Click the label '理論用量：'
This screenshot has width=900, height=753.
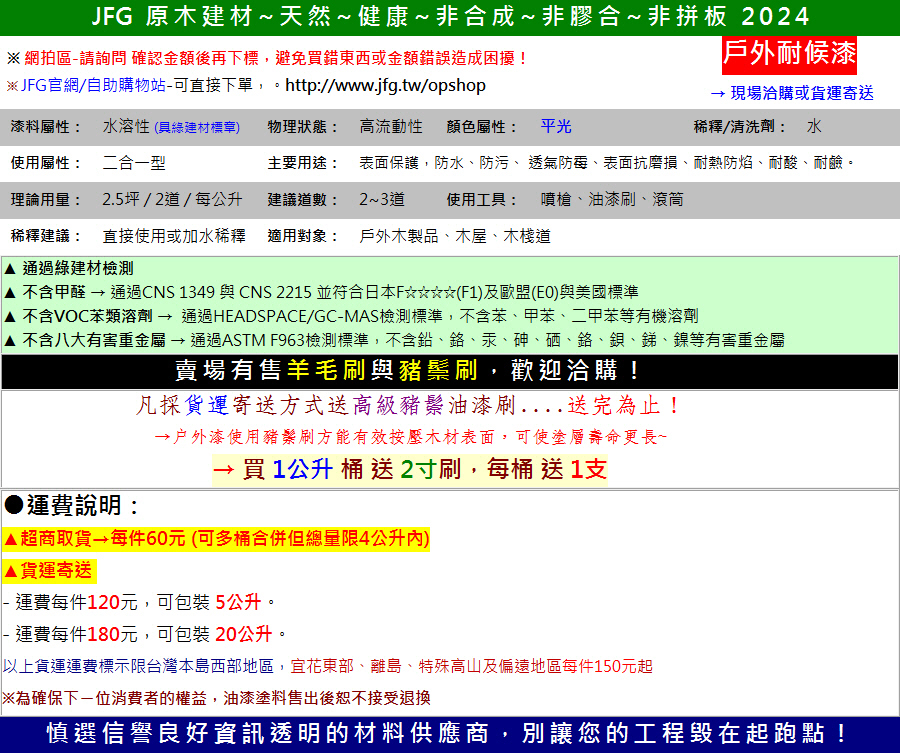pyautogui.click(x=47, y=200)
